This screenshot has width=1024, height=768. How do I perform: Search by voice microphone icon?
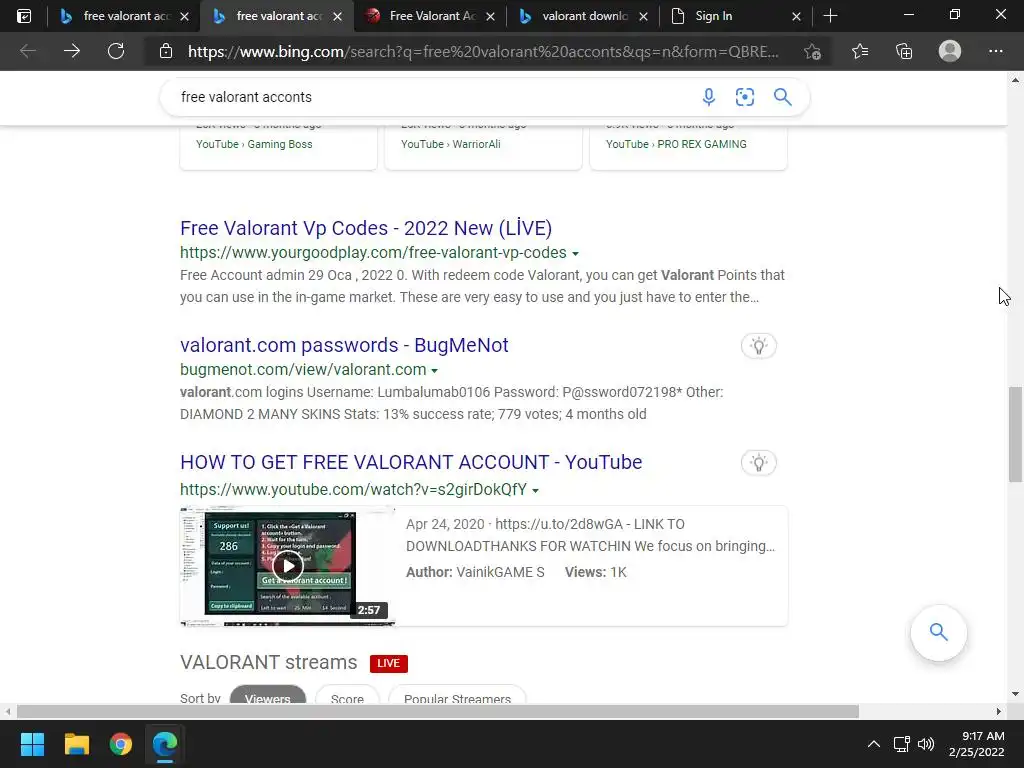[x=709, y=97]
